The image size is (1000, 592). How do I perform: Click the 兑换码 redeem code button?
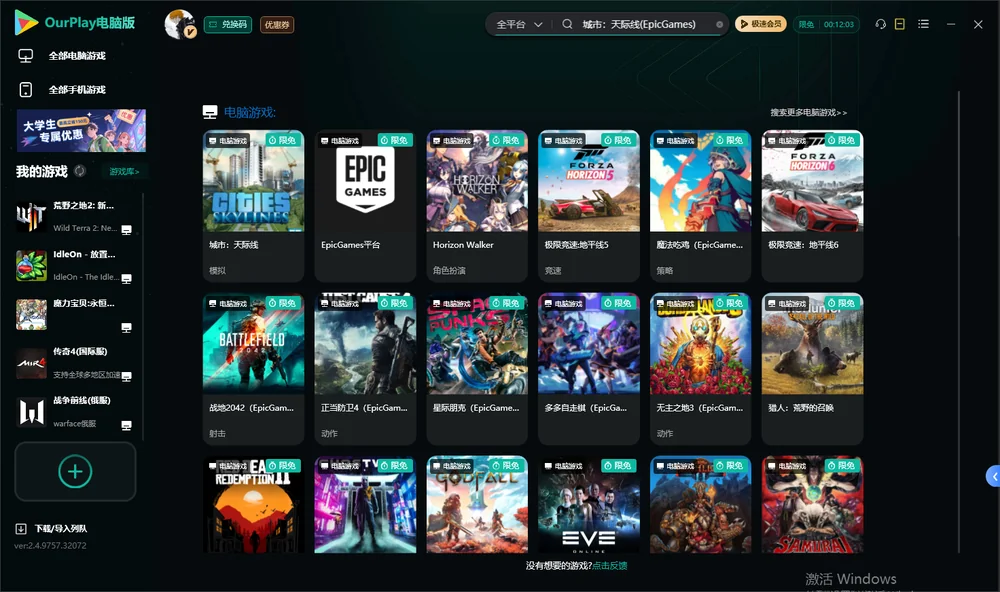pyautogui.click(x=228, y=24)
